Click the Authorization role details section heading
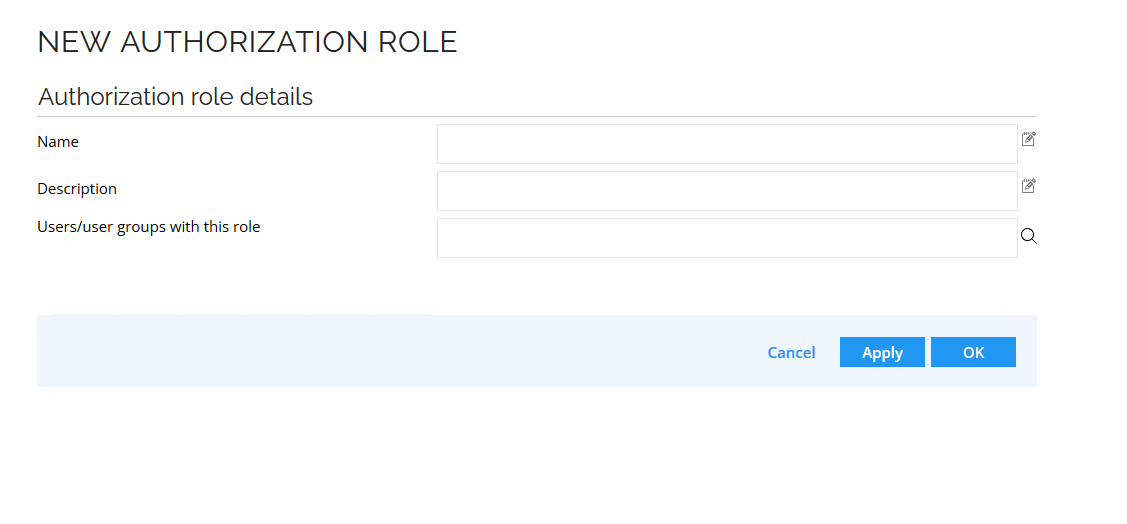Image resolution: width=1127 pixels, height=524 pixels. pos(175,96)
